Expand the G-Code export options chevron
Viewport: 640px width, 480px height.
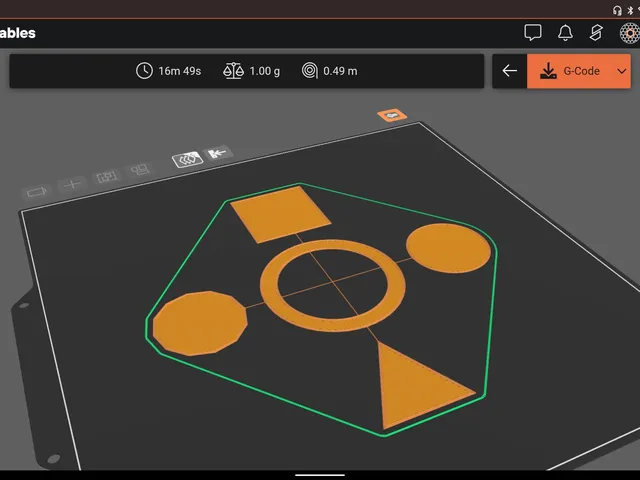[622, 71]
